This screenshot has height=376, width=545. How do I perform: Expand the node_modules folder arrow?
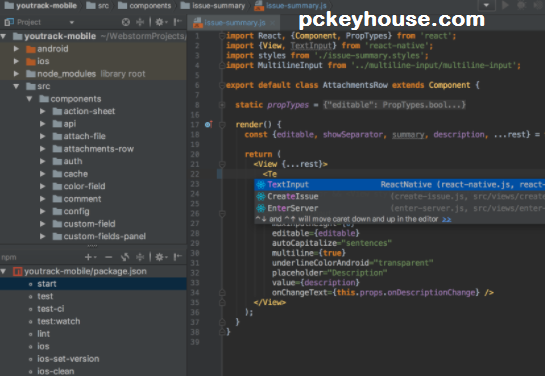[16, 74]
